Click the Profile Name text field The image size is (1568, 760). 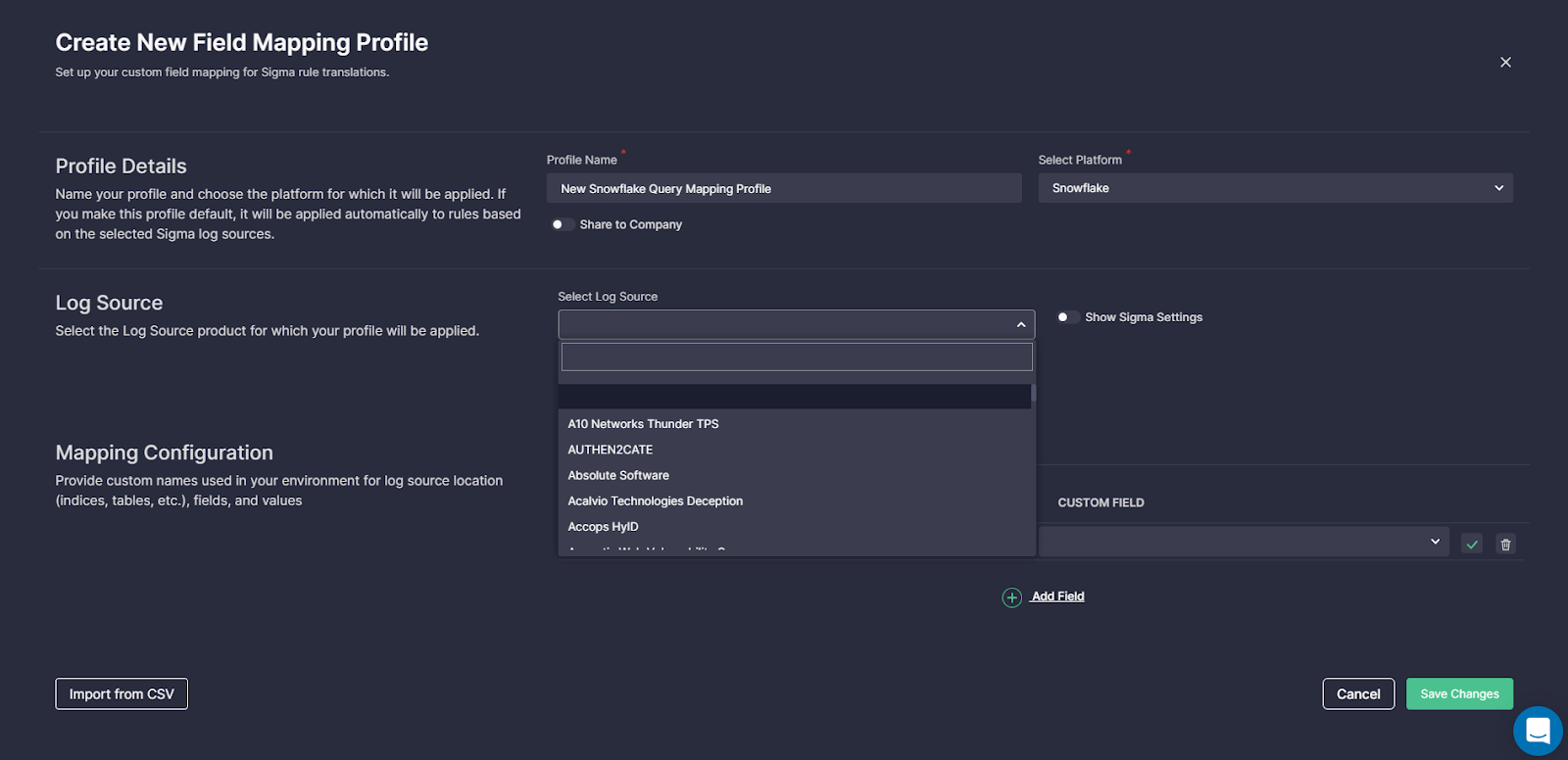coord(783,188)
